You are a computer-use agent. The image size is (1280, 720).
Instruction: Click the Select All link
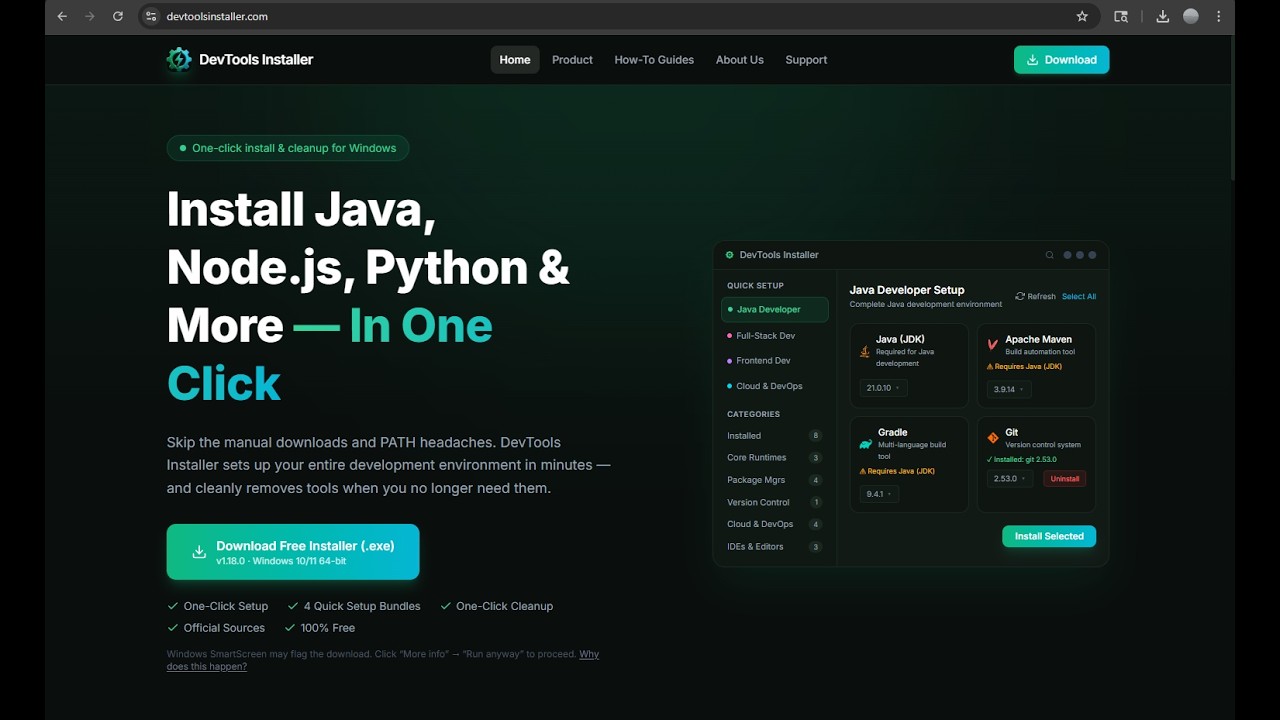tap(1079, 296)
